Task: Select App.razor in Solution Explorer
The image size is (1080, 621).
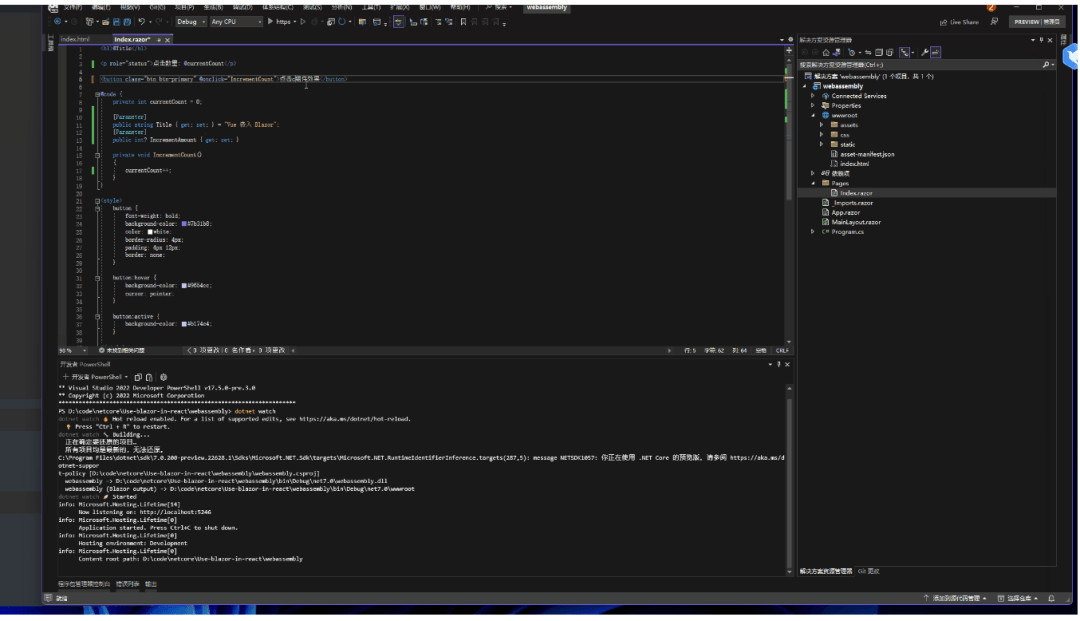Action: 845,212
